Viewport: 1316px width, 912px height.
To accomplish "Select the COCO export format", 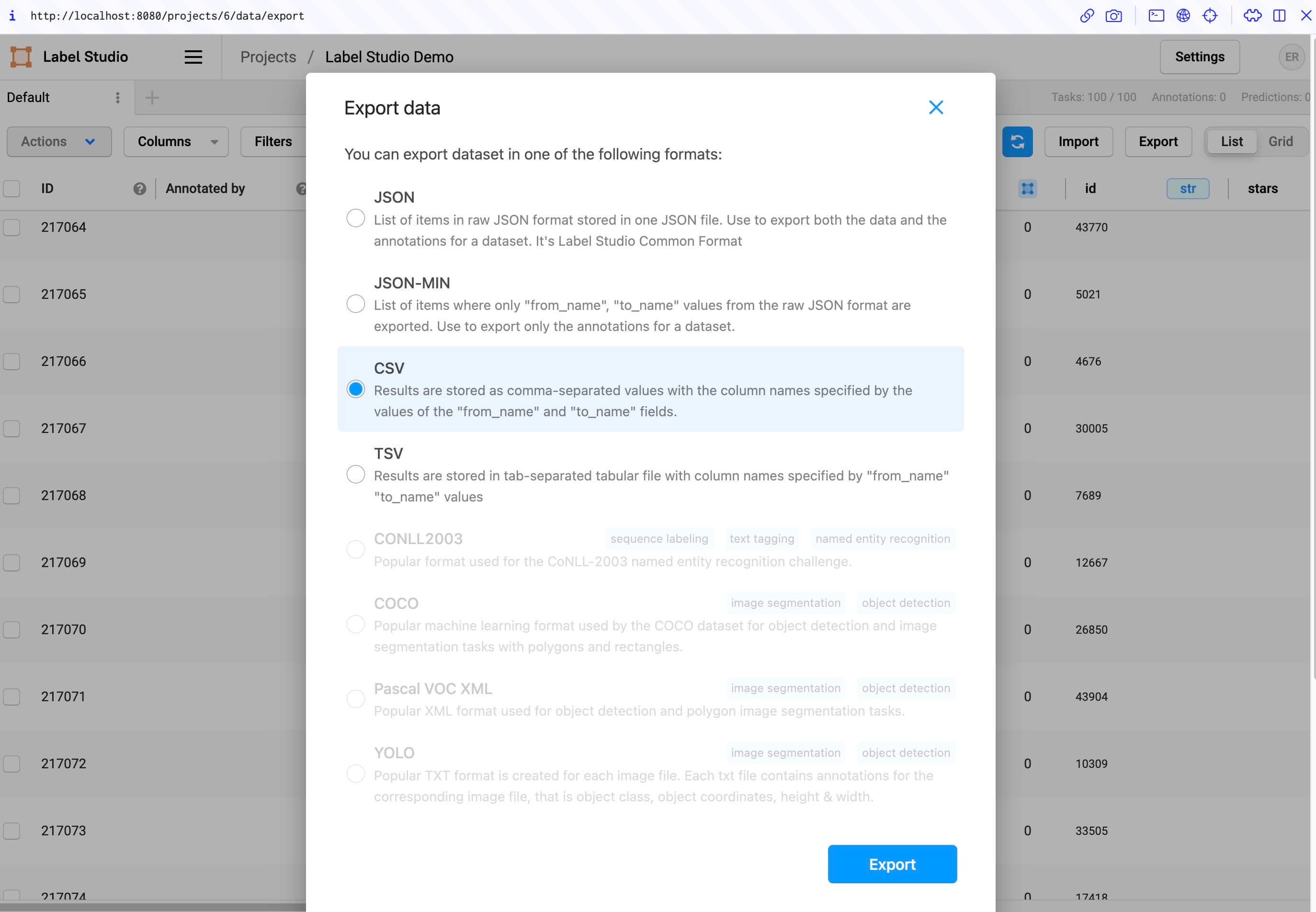I will click(x=355, y=624).
